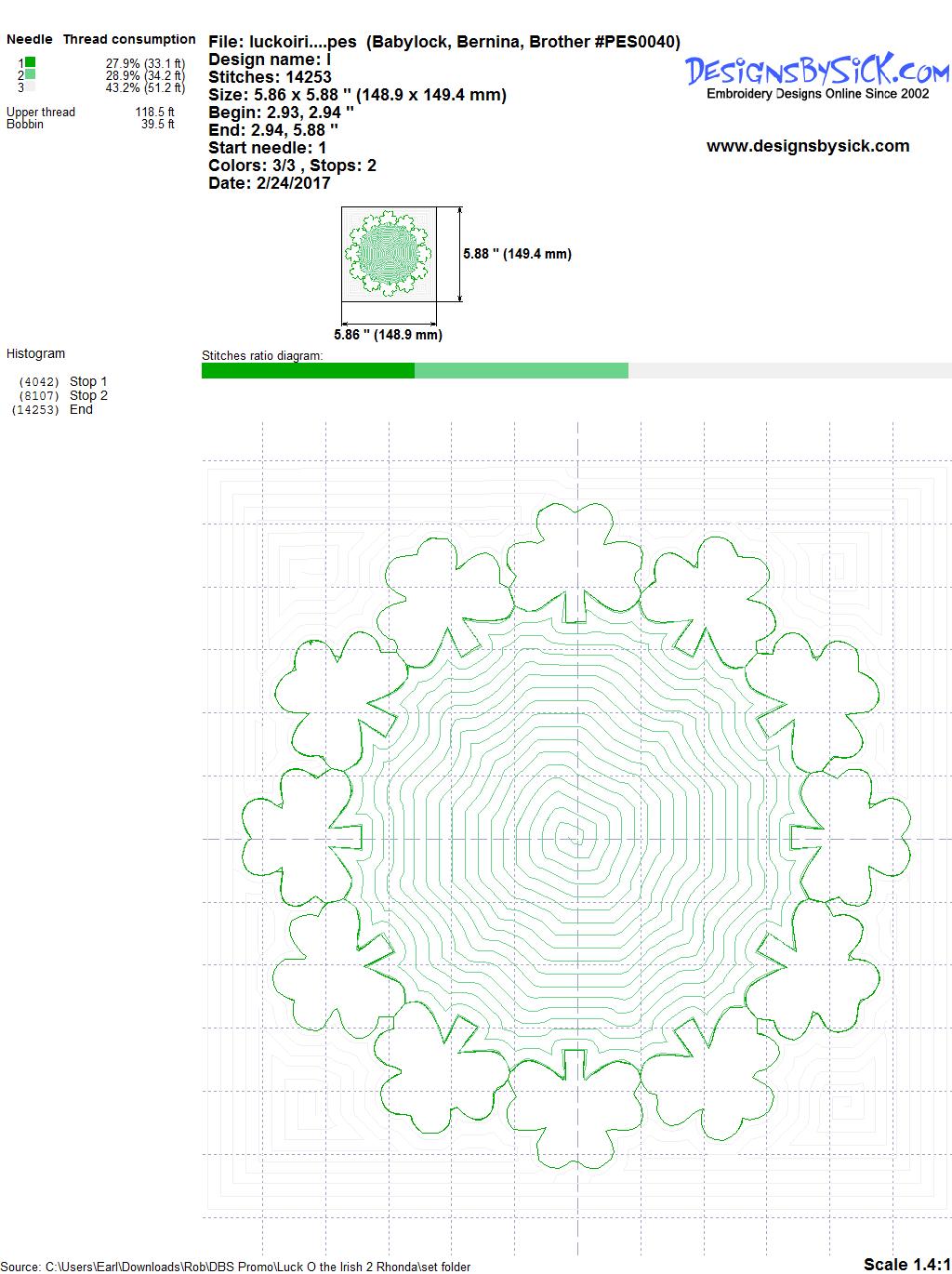The image size is (952, 1274).
Task: Select the needle 1 dark green swatch
Action: tap(31, 62)
